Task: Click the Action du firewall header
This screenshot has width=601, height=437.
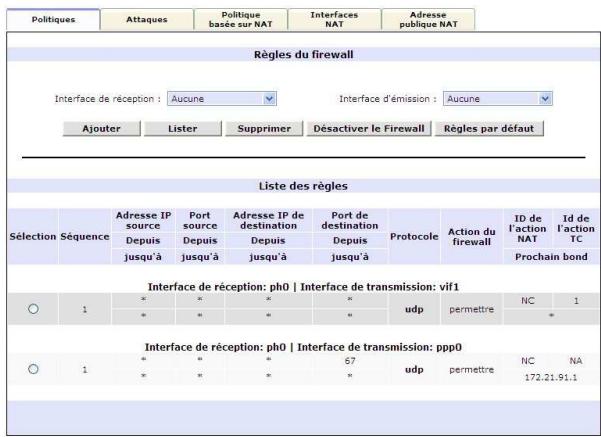Action: [472, 237]
